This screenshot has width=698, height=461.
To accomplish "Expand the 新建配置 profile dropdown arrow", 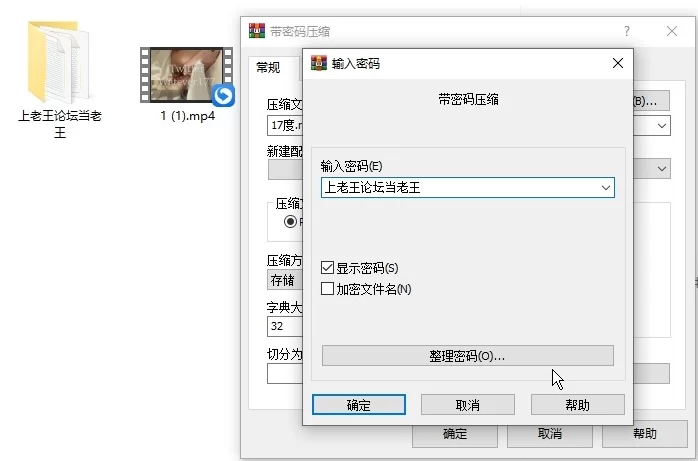I will [x=661, y=169].
